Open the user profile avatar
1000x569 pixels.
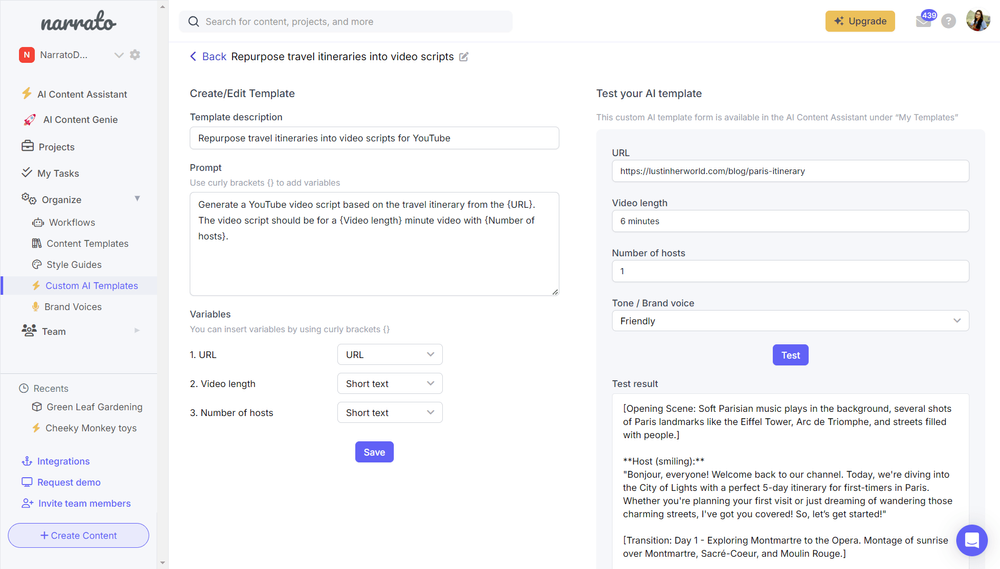(x=978, y=20)
